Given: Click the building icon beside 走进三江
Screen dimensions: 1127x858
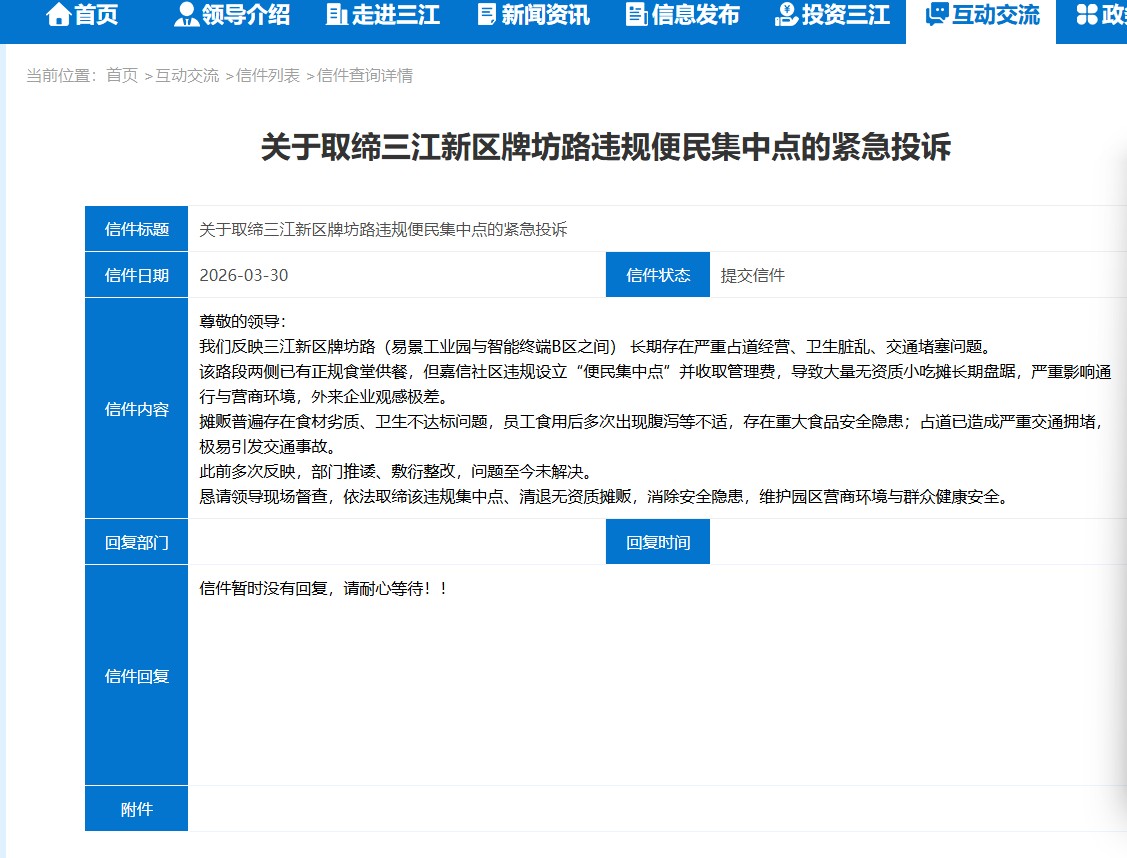Looking at the screenshot, I should 337,15.
